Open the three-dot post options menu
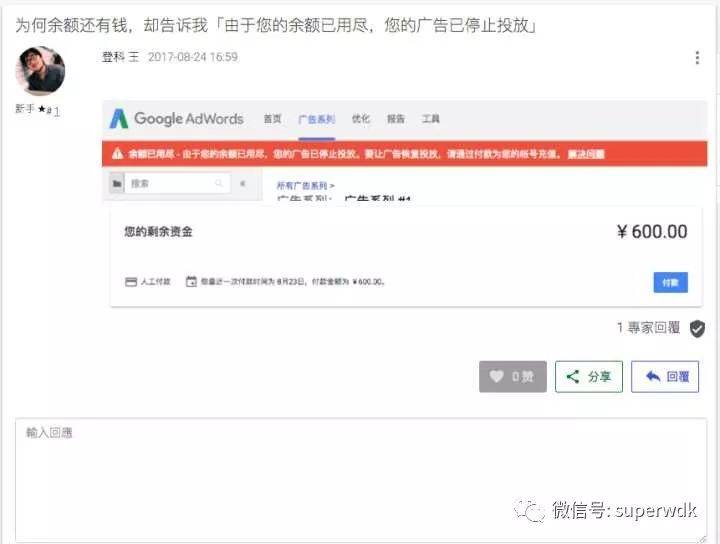Viewport: 720px width, 544px height. click(x=697, y=57)
